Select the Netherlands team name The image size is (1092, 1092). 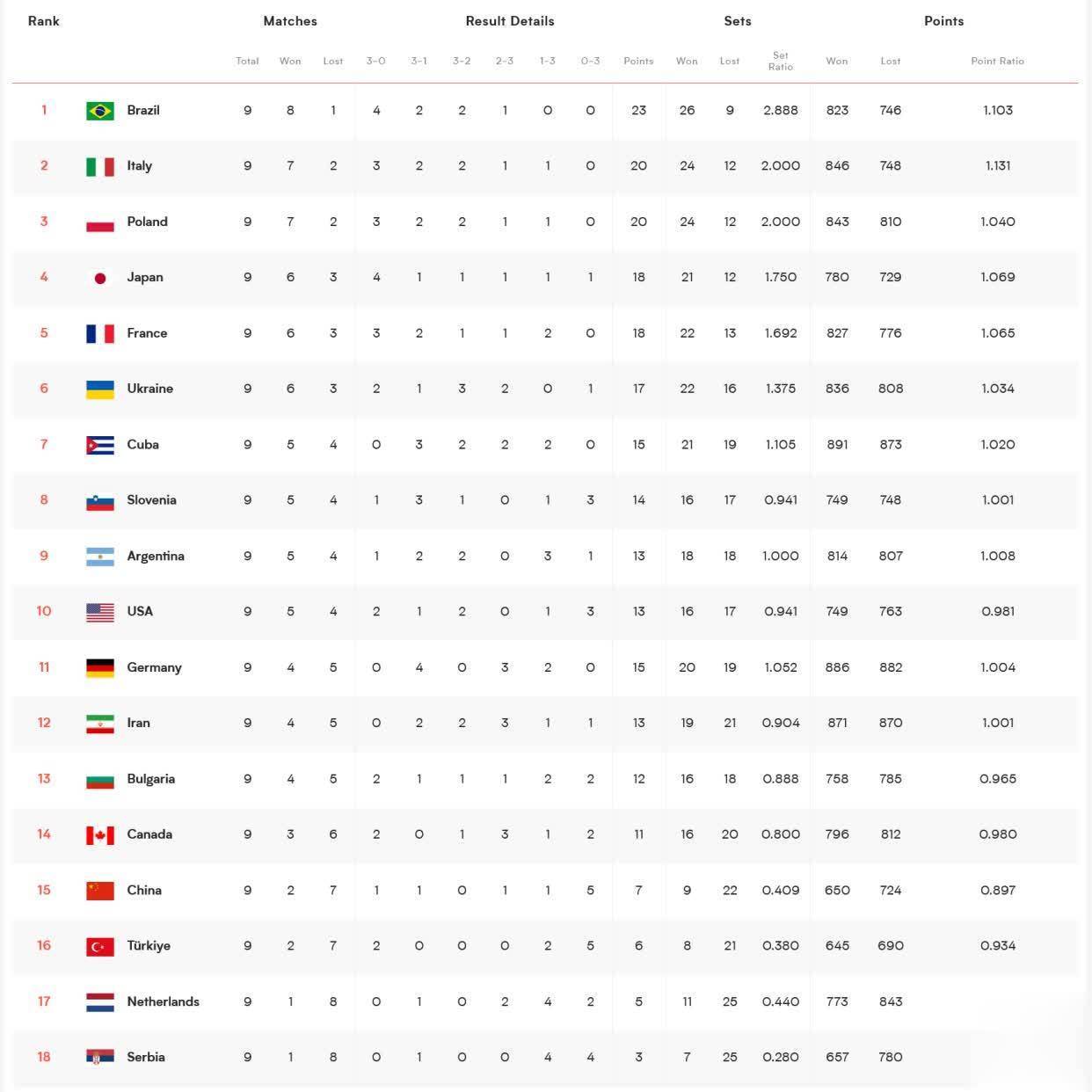[x=163, y=1001]
